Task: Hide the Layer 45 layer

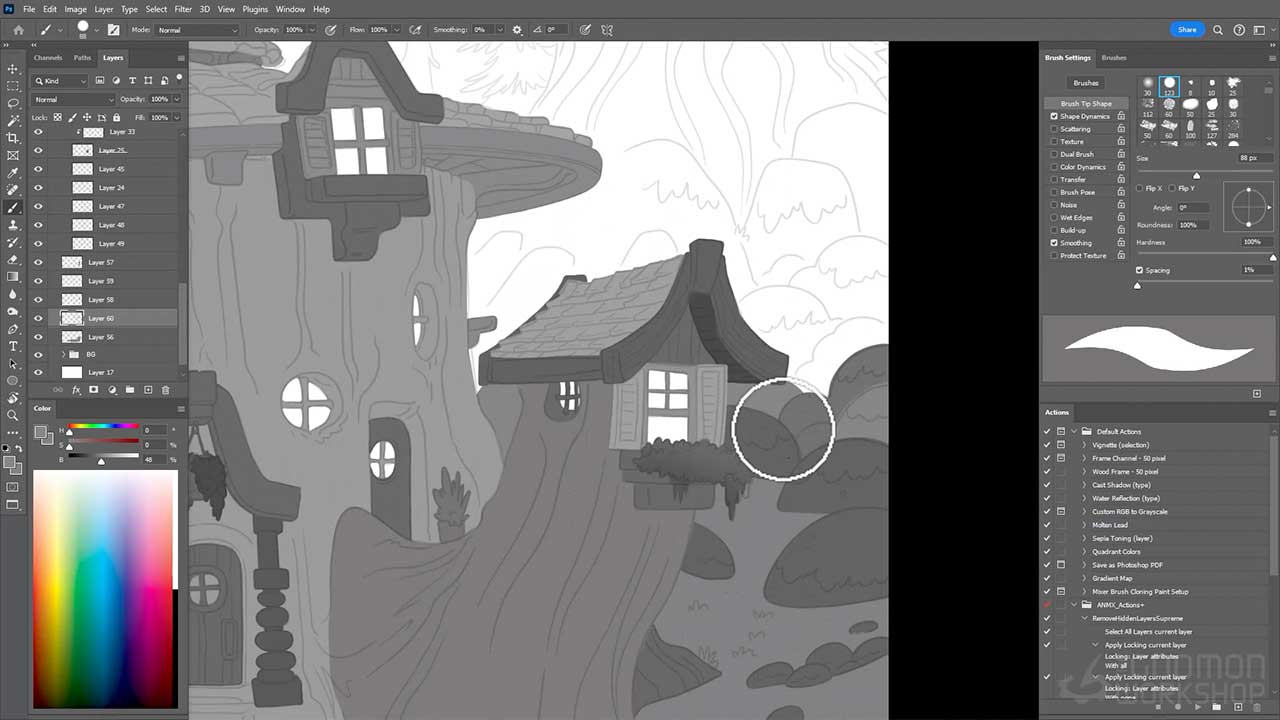Action: coord(38,168)
